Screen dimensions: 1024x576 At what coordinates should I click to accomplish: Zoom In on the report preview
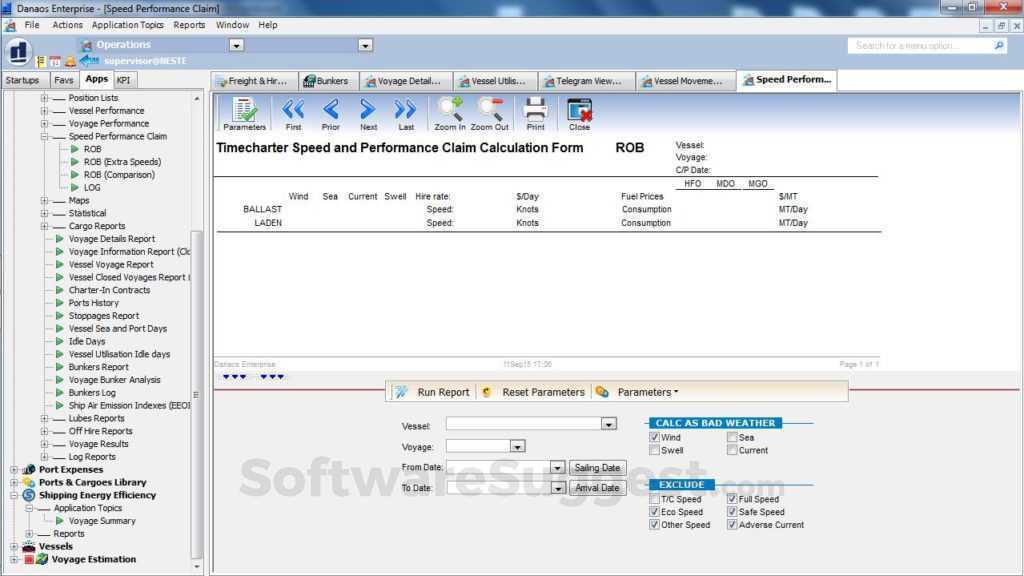pos(450,113)
